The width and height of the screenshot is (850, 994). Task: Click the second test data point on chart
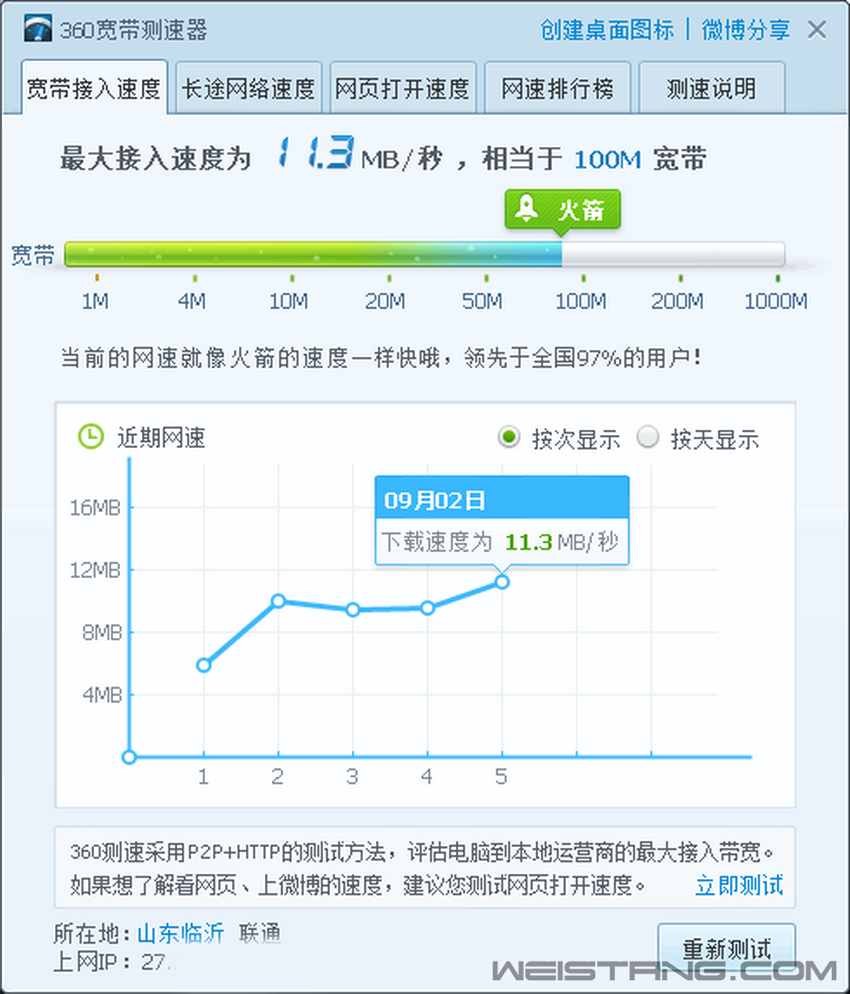coord(278,601)
